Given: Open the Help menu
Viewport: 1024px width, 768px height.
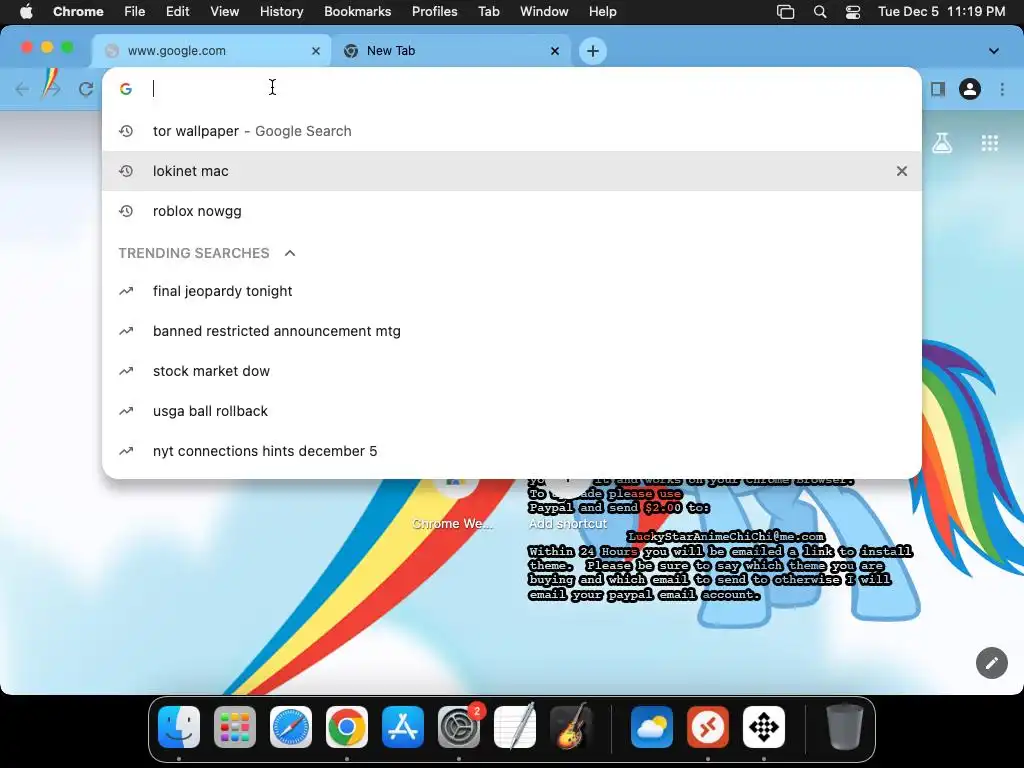Looking at the screenshot, I should pyautogui.click(x=602, y=12).
